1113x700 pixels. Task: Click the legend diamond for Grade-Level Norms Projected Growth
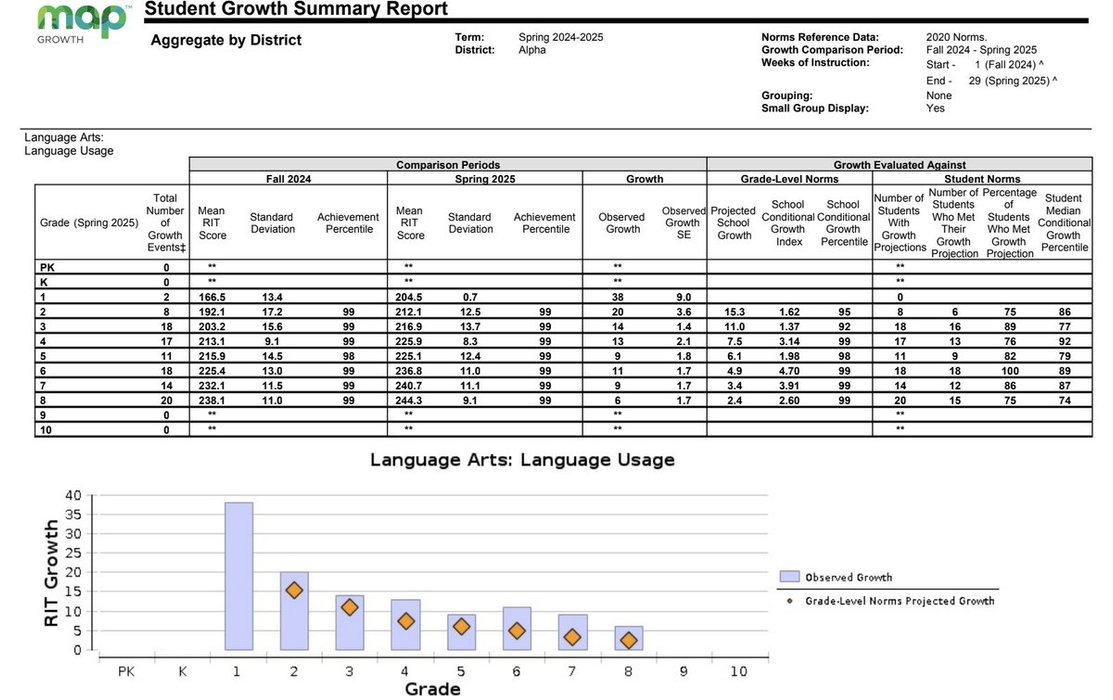(x=789, y=601)
